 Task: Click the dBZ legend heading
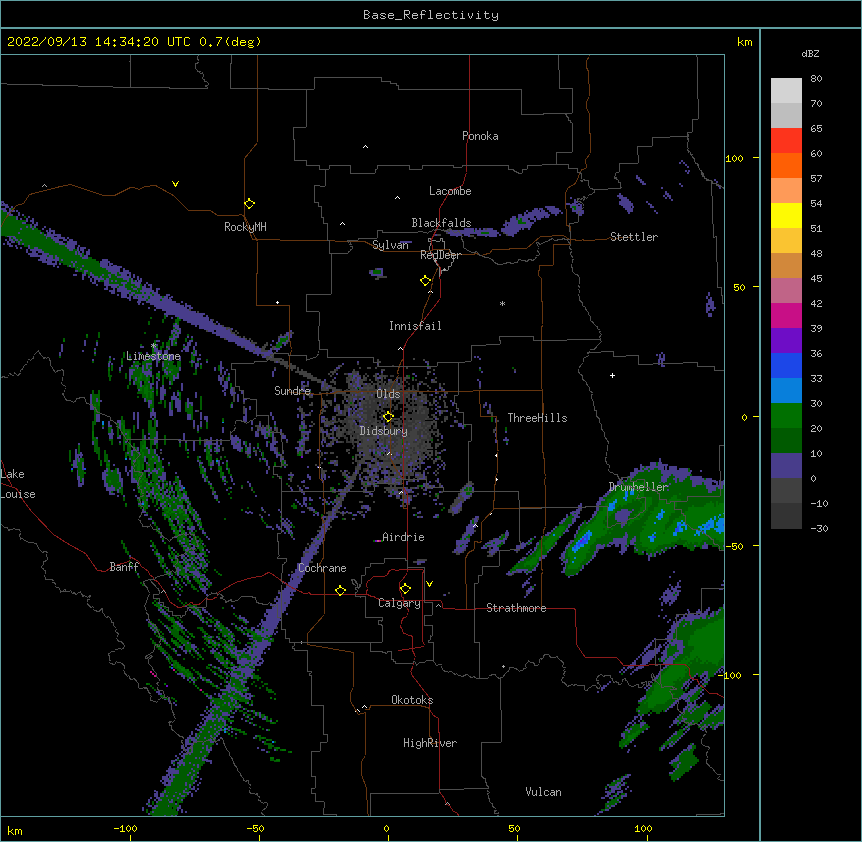tap(810, 54)
